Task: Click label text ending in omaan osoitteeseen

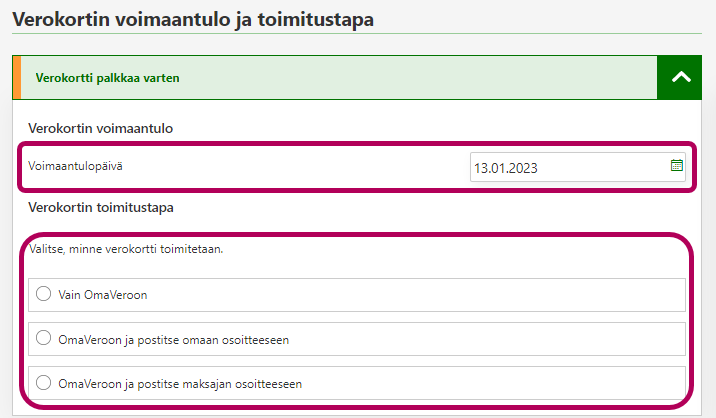Action: [173, 339]
